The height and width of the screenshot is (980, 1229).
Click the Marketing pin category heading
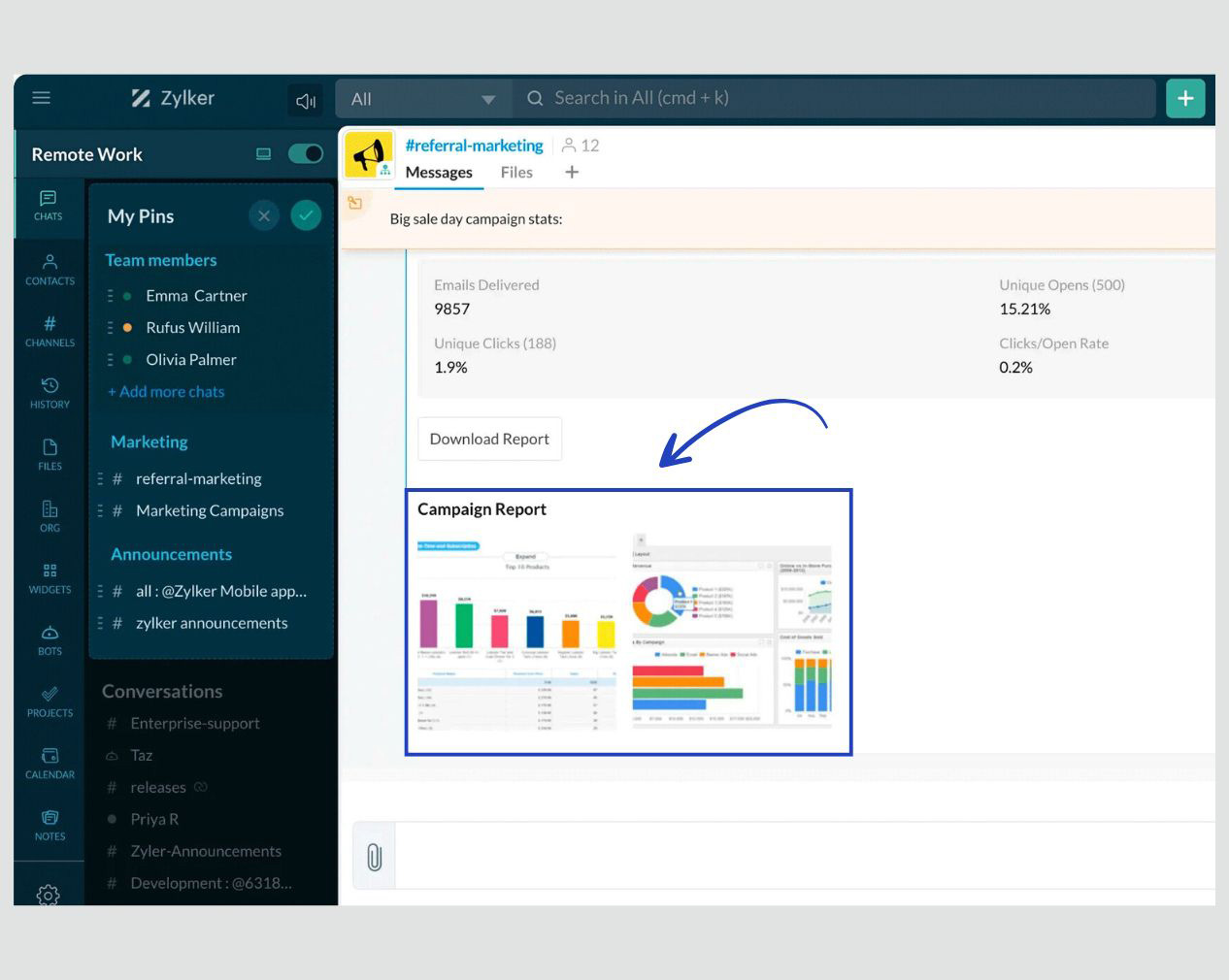pos(149,441)
